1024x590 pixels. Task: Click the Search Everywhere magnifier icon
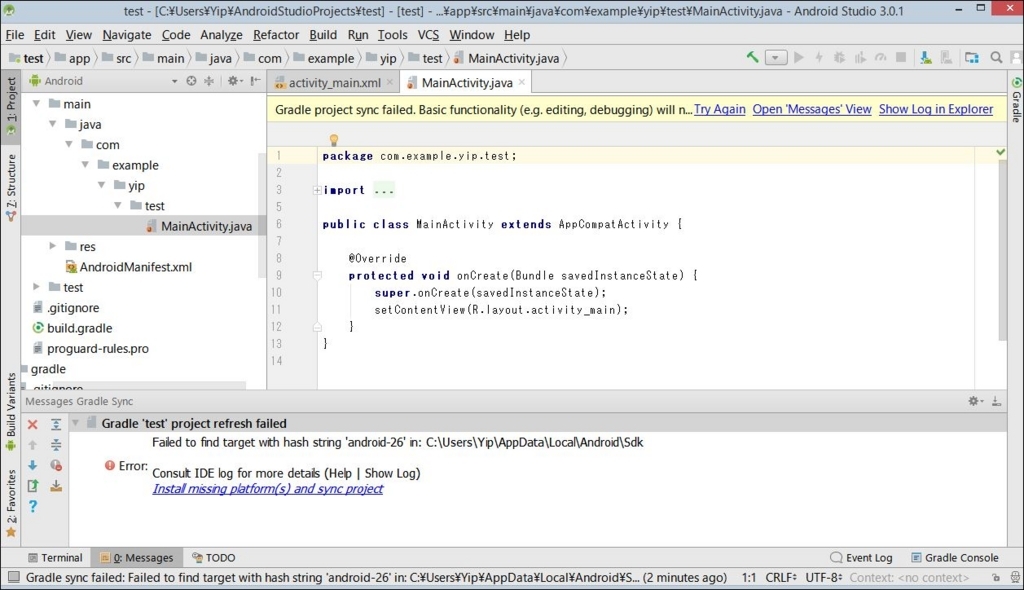click(996, 57)
